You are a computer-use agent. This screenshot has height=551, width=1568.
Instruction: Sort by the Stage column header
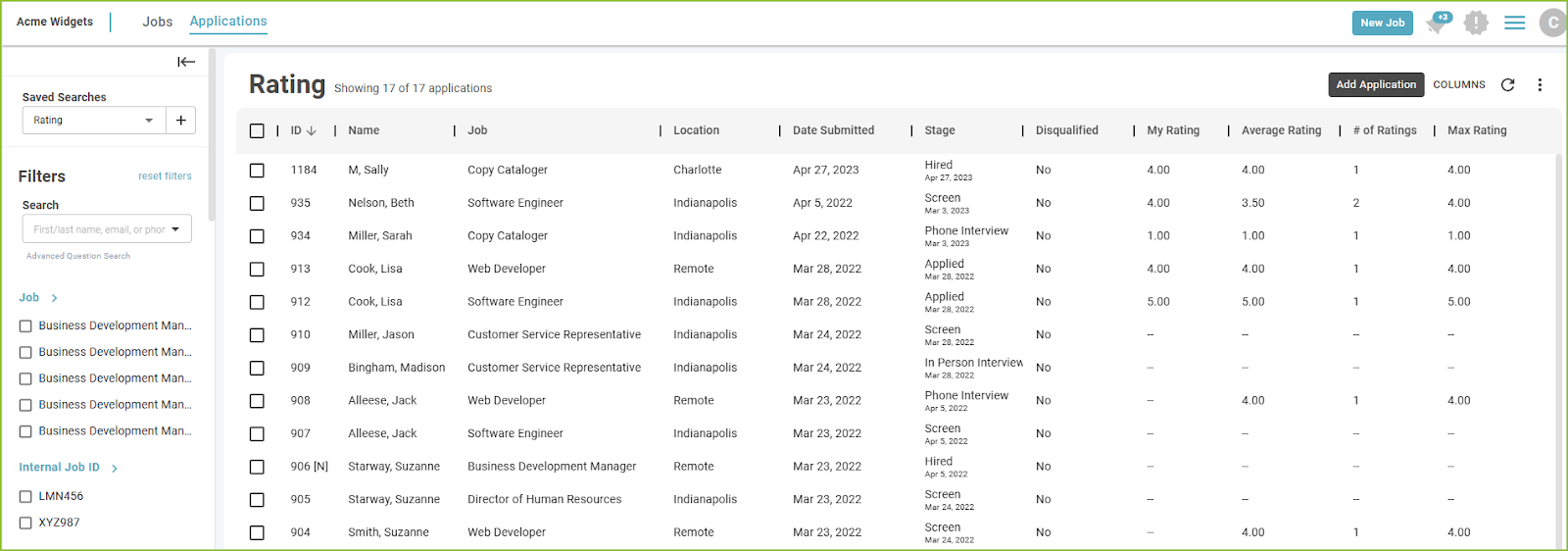940,130
